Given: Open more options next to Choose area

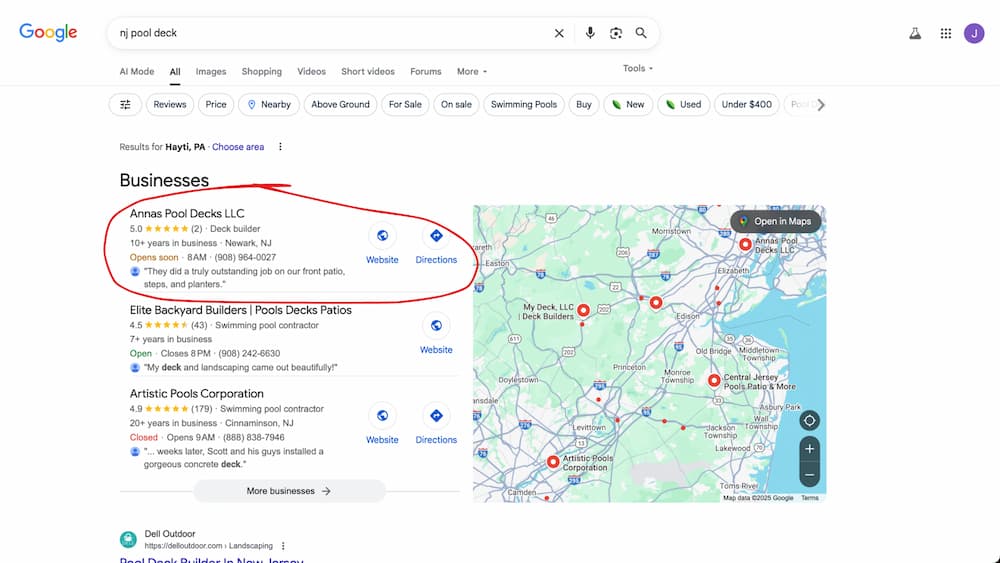Looking at the screenshot, I should (280, 147).
